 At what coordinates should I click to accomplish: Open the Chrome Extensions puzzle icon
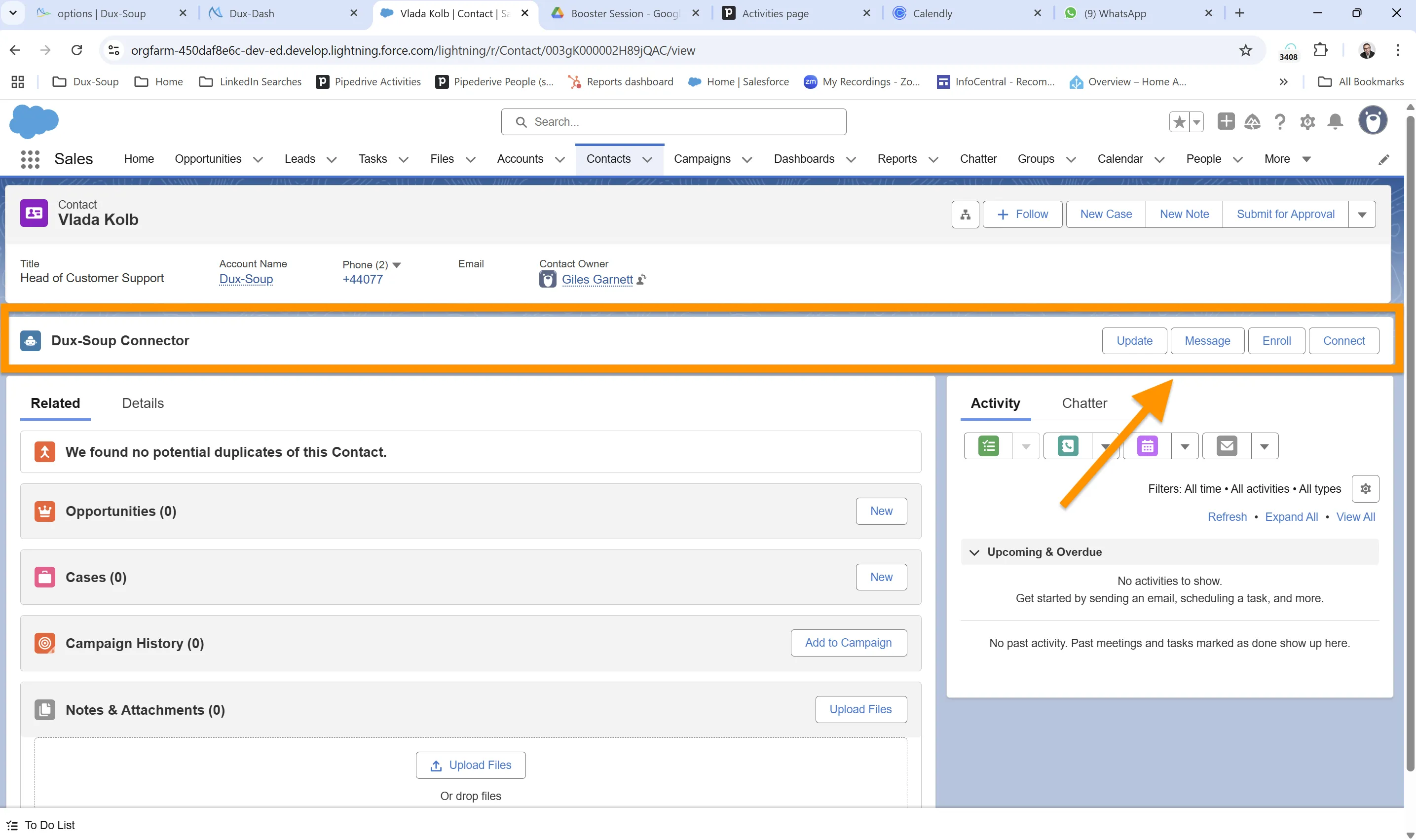tap(1320, 50)
